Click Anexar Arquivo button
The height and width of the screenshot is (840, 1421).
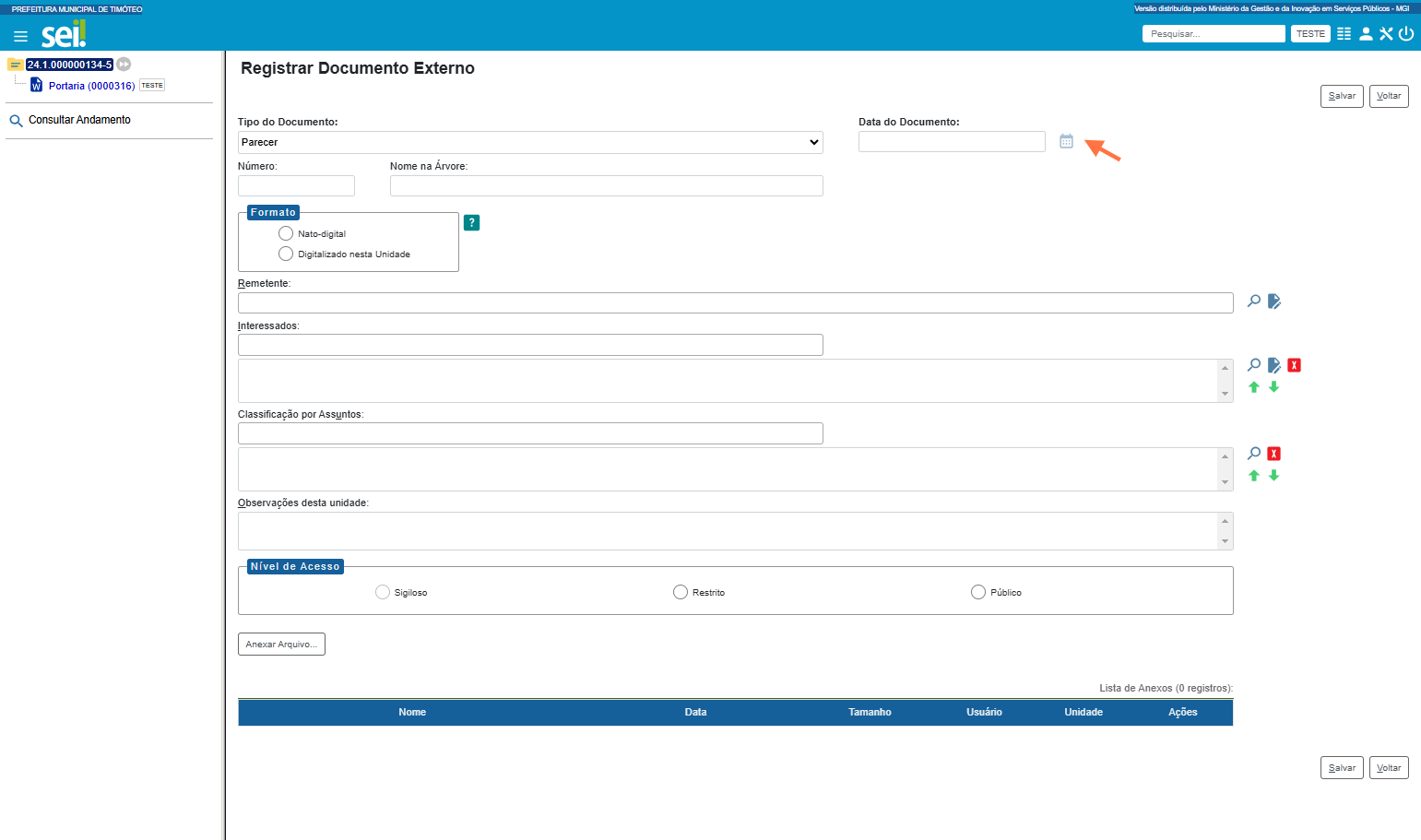(x=281, y=644)
